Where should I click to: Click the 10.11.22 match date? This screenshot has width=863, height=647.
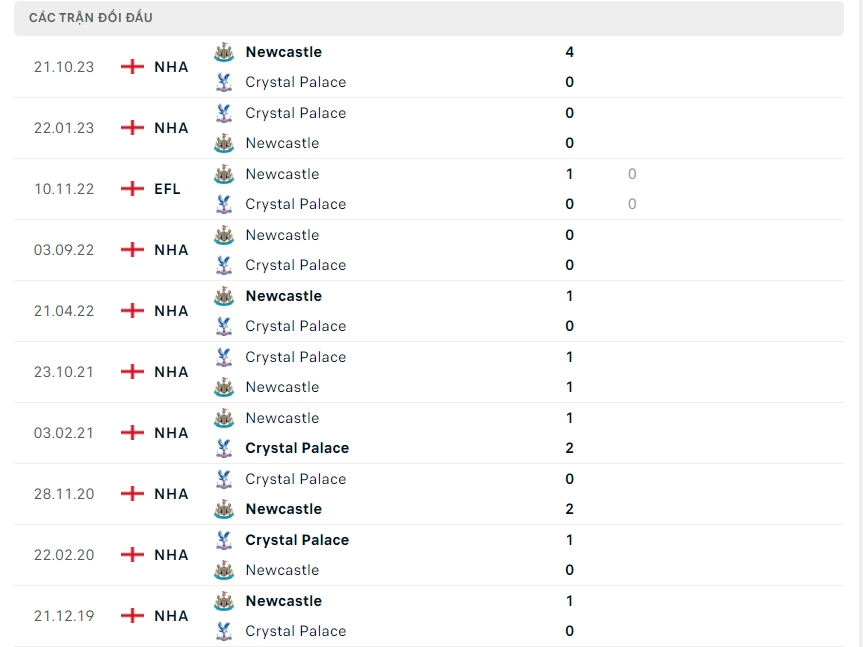click(x=64, y=189)
